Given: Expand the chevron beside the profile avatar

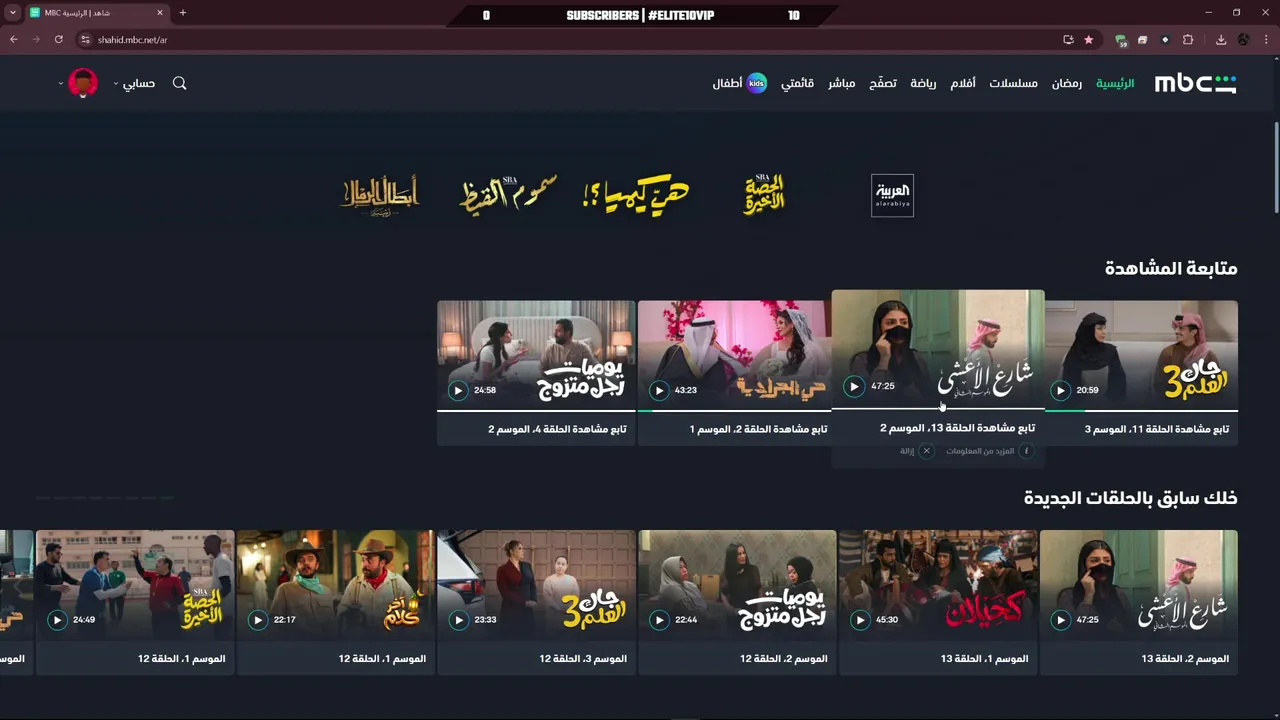Looking at the screenshot, I should [60, 84].
